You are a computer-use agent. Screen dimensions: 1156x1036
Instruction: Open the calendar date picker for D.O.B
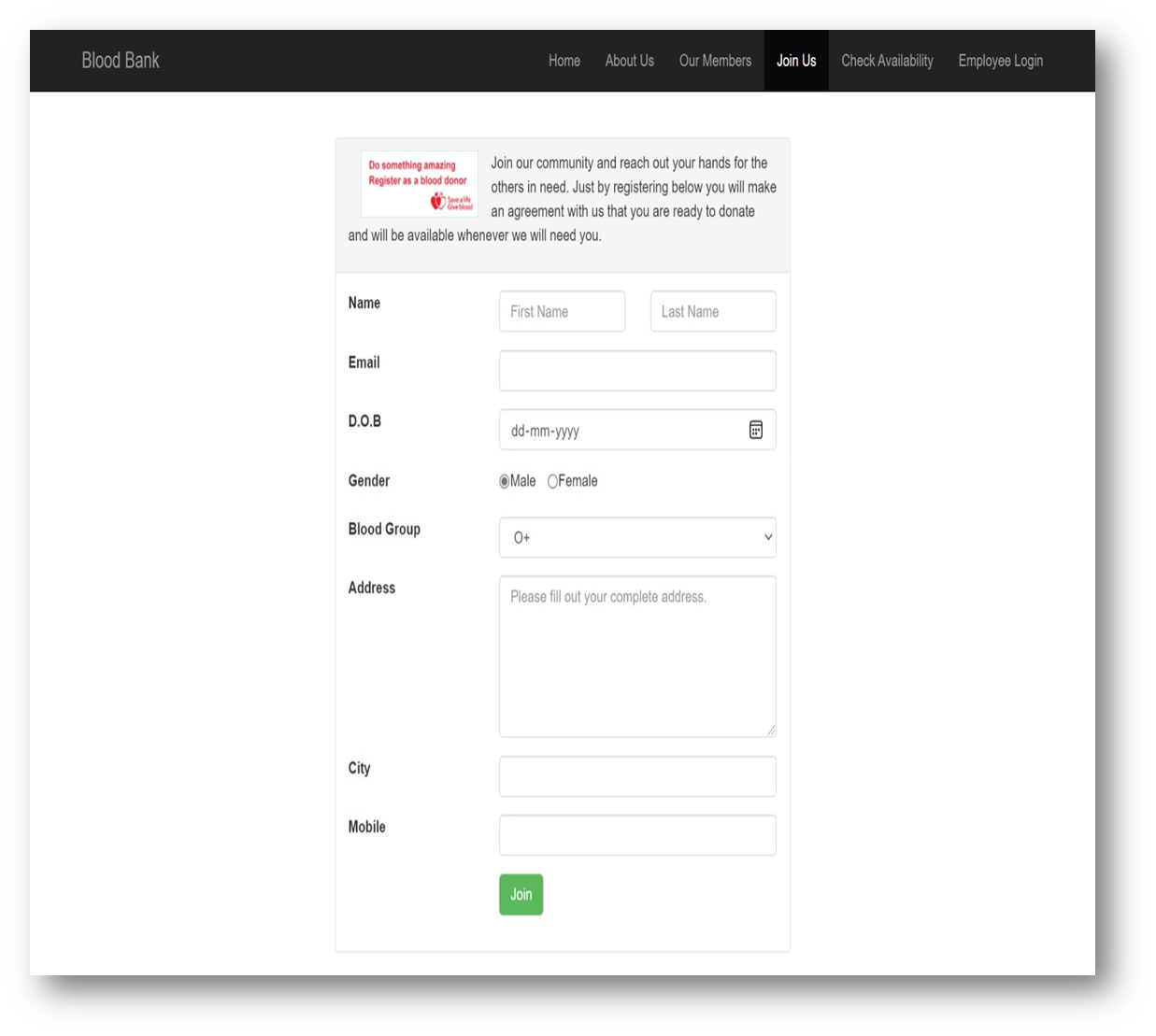[x=756, y=430]
